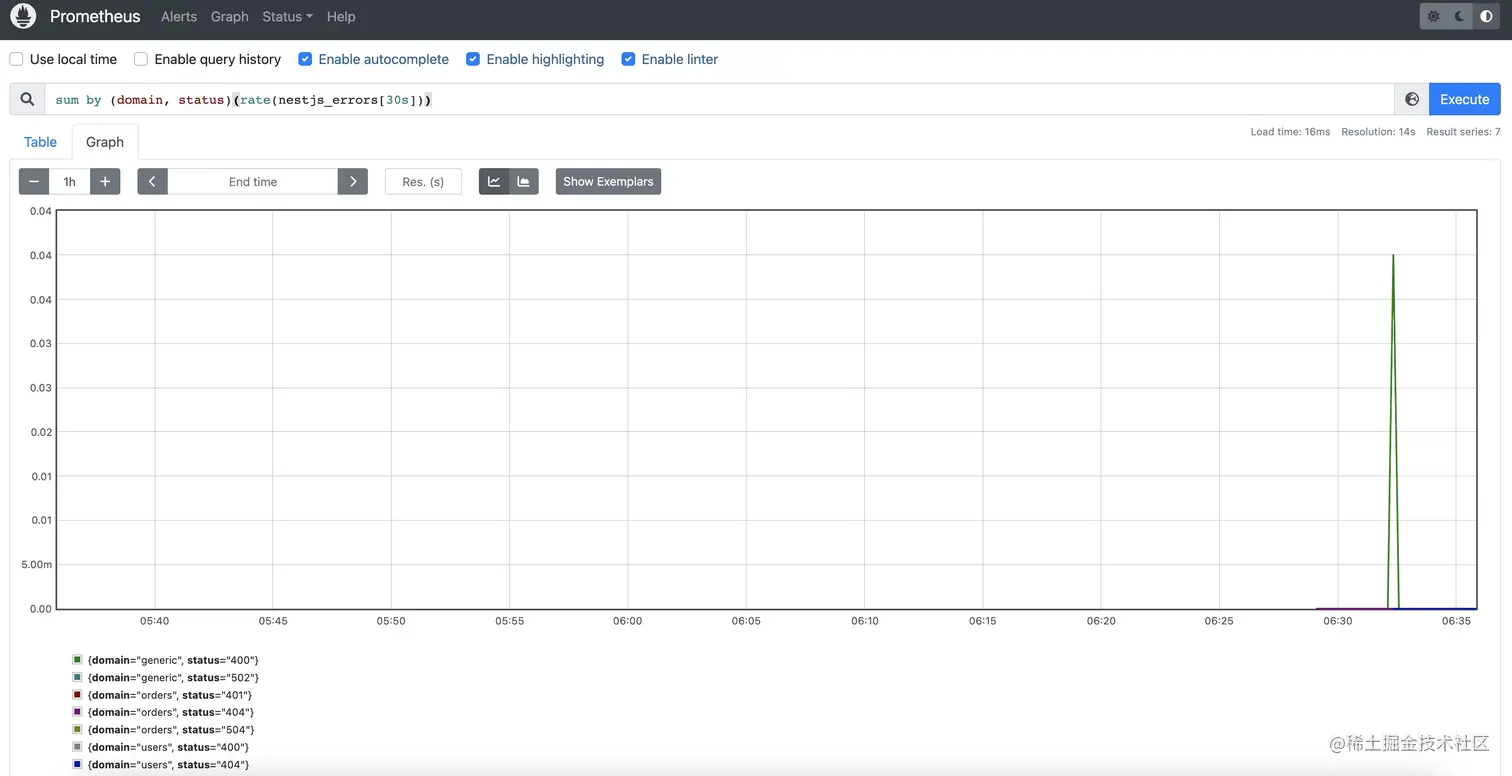Select the auto theme contrast icon
Viewport: 1512px width, 776px height.
pos(1486,16)
